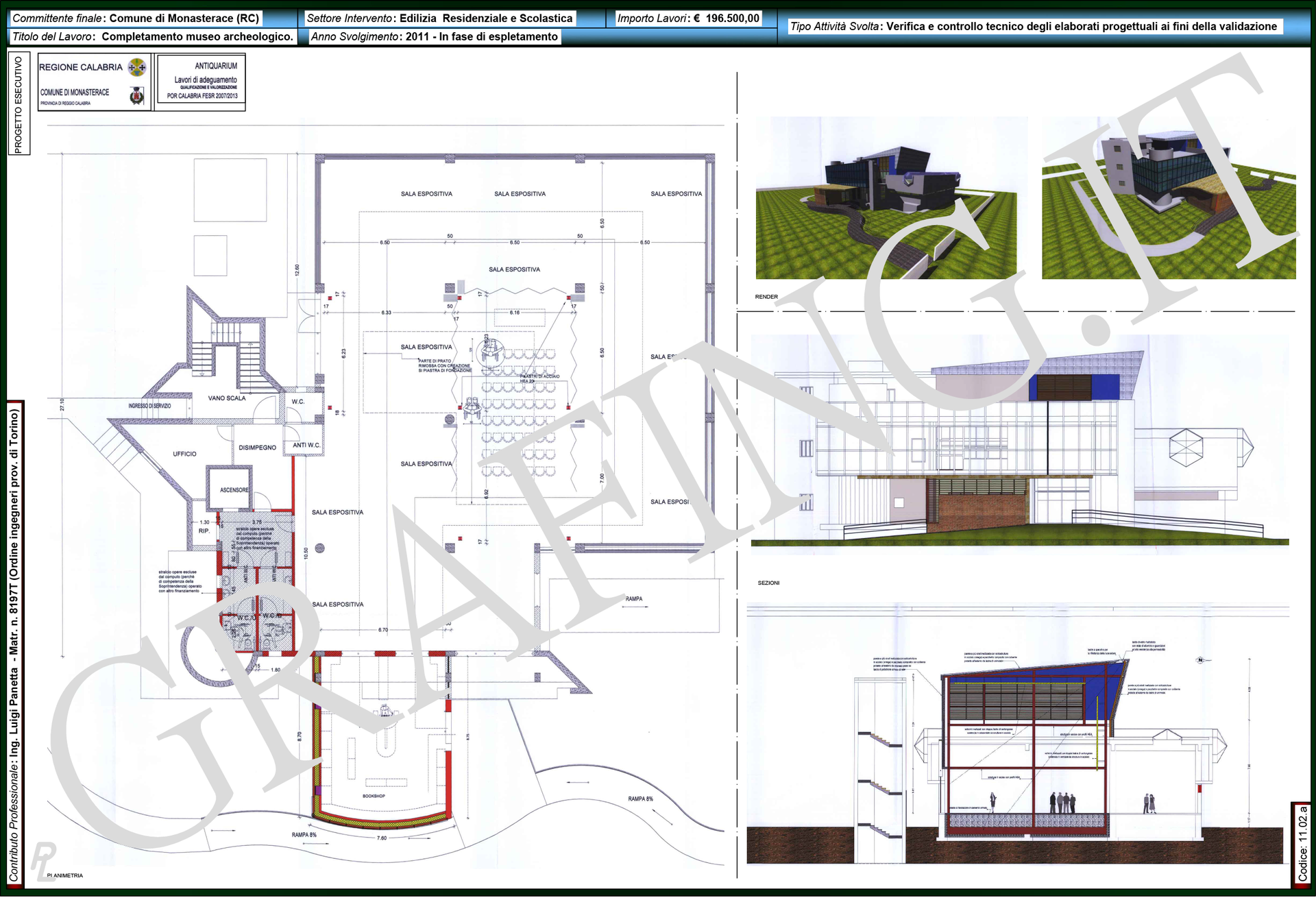The image size is (1316, 900).
Task: Open the left 3D render thumbnail
Action: click(x=891, y=197)
